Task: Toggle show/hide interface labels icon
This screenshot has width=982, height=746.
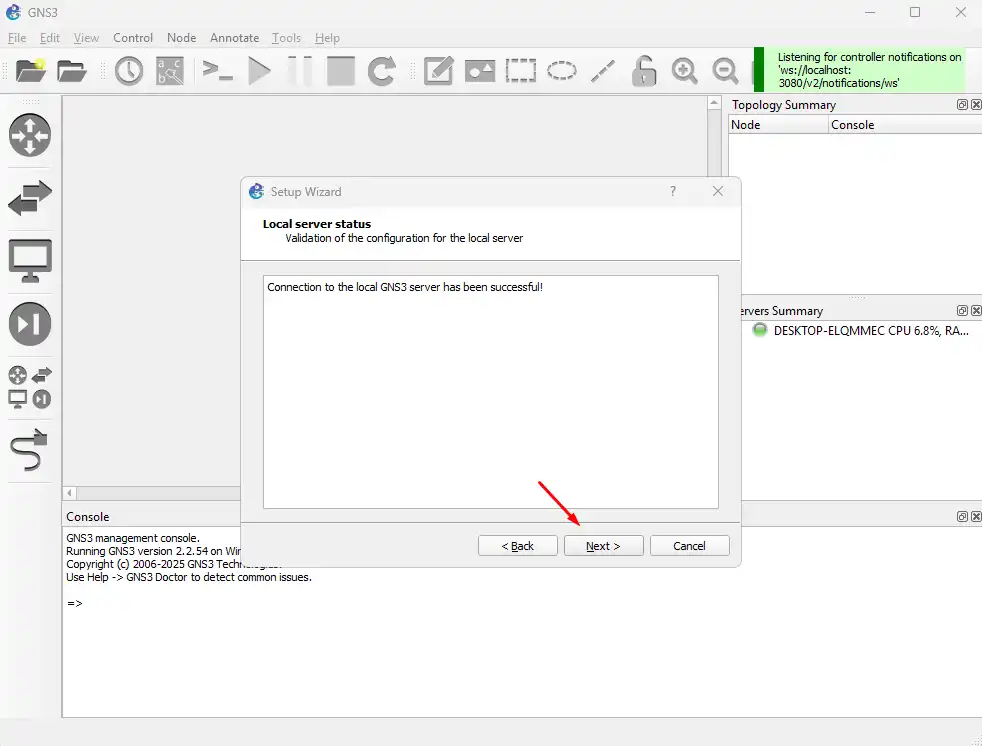Action: click(x=170, y=71)
